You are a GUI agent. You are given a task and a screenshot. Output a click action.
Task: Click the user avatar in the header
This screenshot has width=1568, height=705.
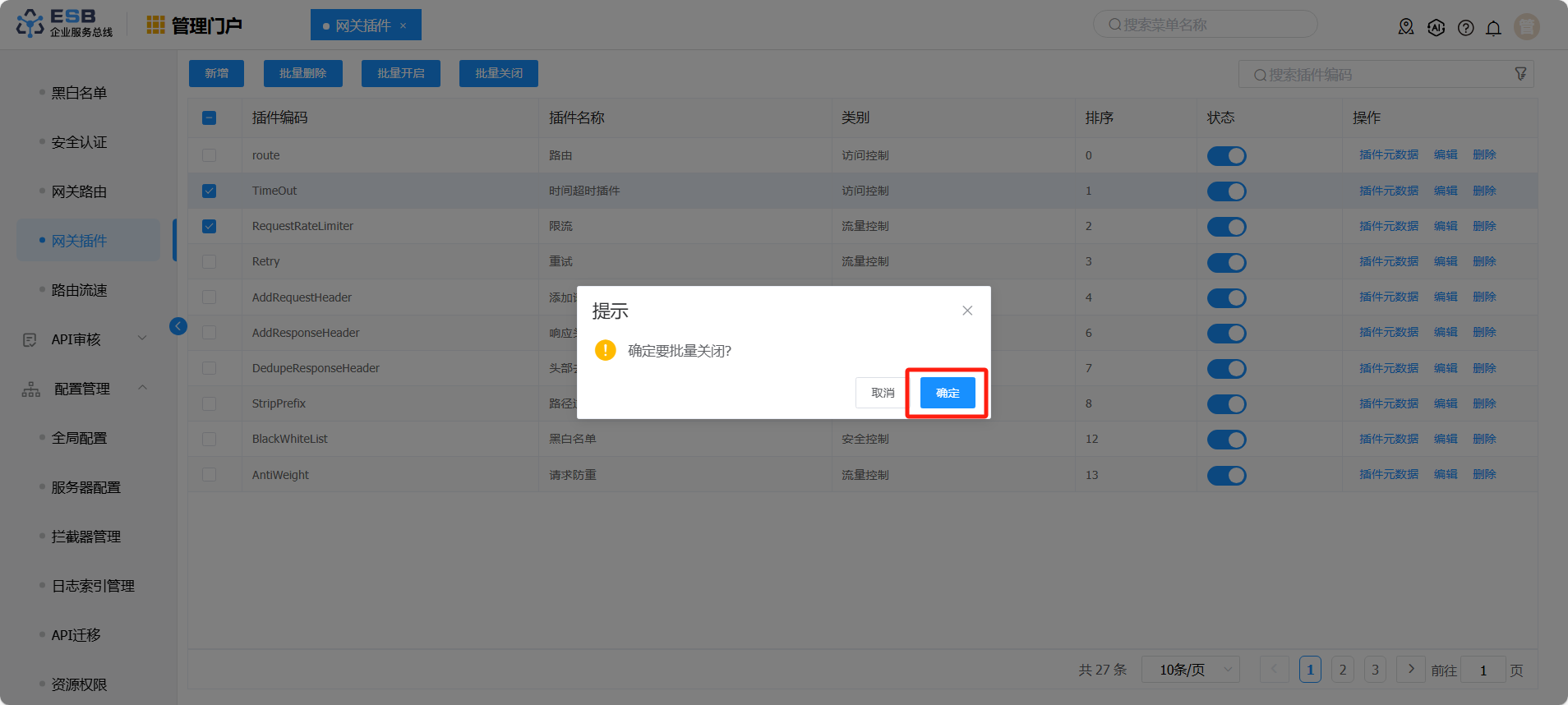pyautogui.click(x=1526, y=26)
